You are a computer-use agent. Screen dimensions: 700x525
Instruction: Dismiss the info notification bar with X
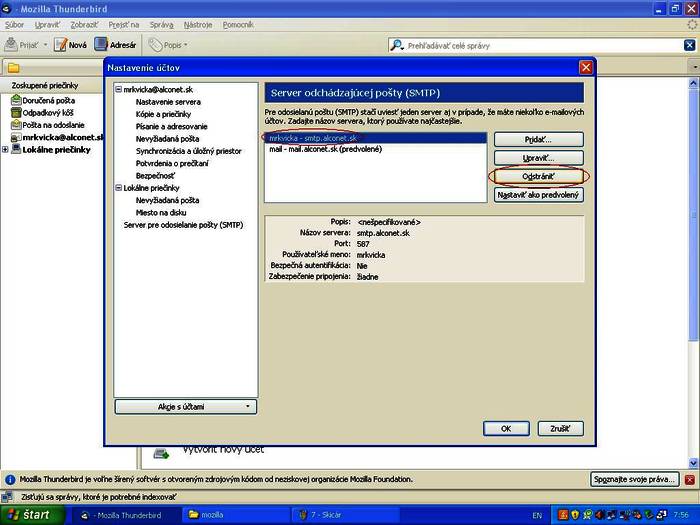click(690, 480)
